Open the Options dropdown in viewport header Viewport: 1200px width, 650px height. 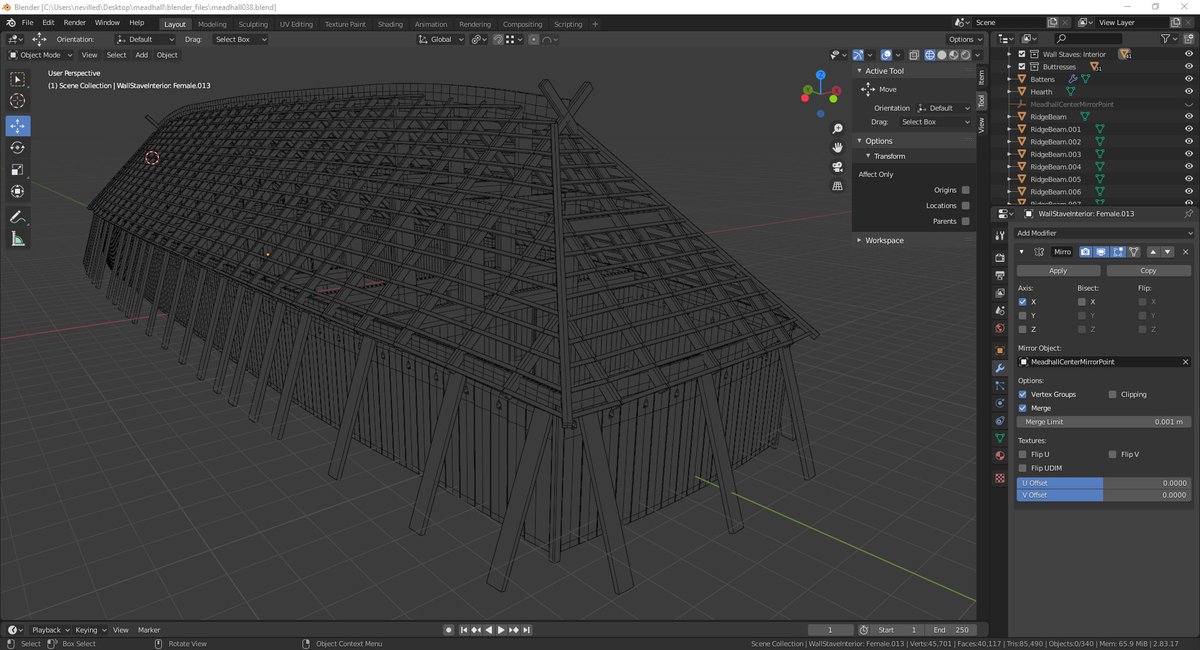point(964,39)
